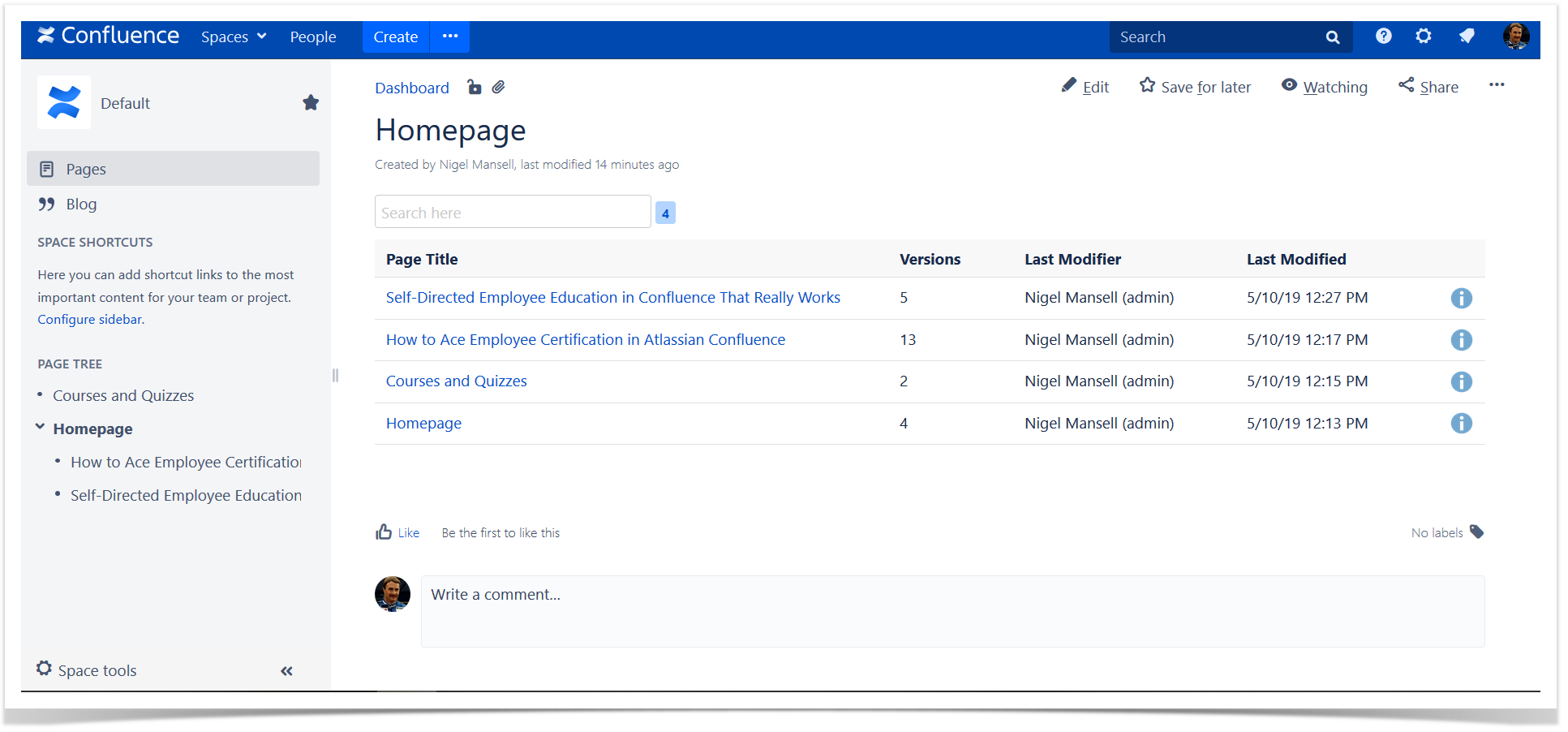Open the user profile avatar menu
This screenshot has height=732, width=1568.
point(1516,36)
